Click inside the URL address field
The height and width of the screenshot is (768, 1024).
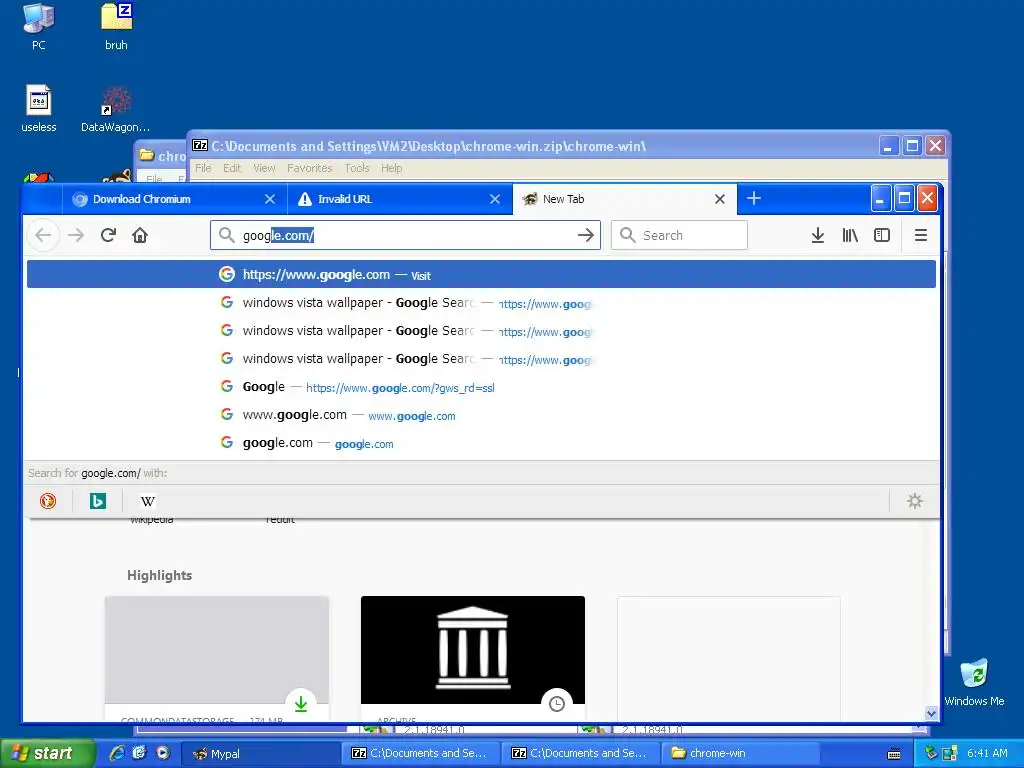click(x=405, y=235)
